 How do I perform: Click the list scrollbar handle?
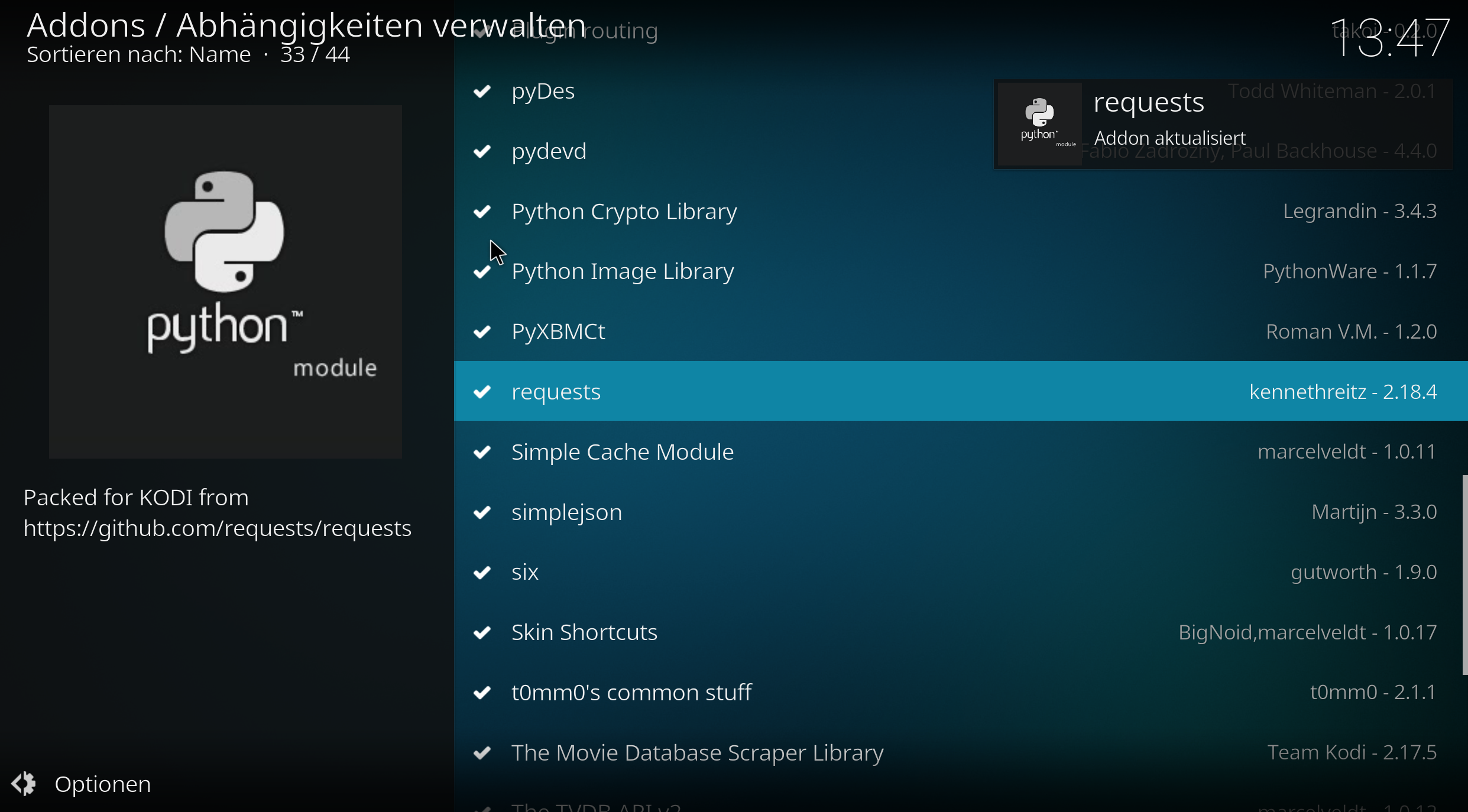1464,574
